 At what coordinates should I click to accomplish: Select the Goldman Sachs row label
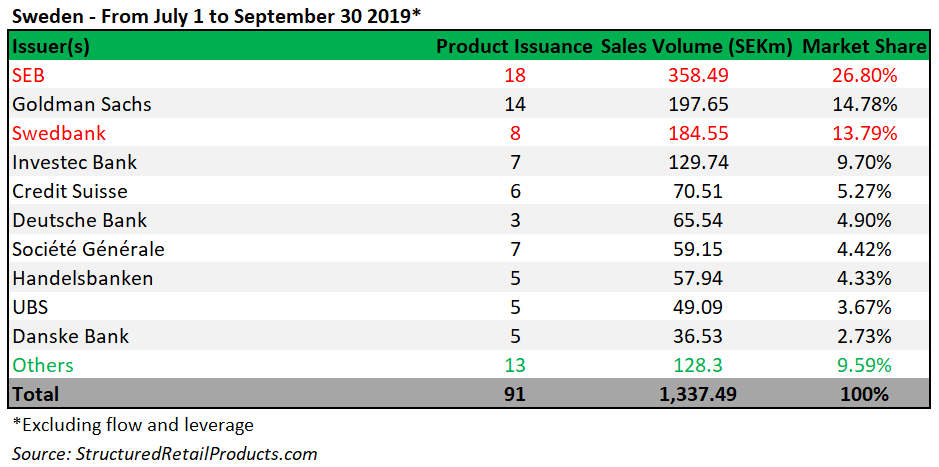click(82, 104)
